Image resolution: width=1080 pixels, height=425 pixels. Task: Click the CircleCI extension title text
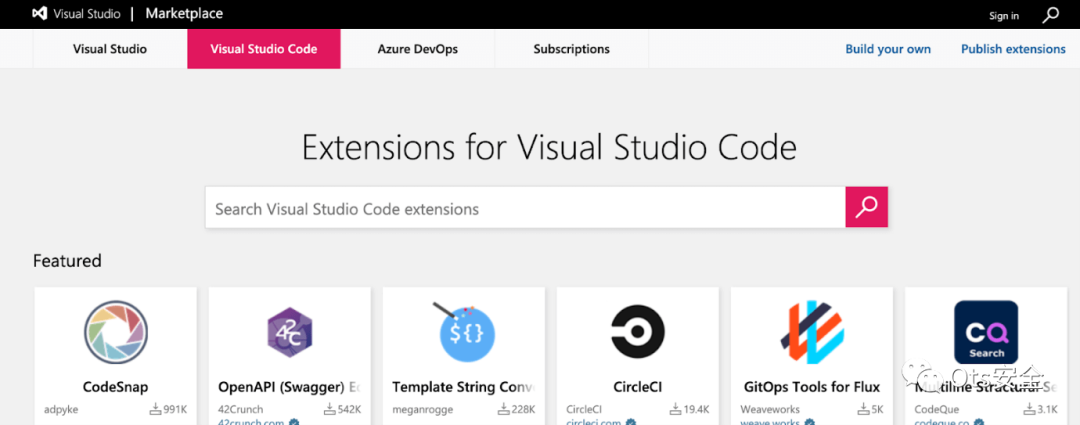pyautogui.click(x=637, y=387)
